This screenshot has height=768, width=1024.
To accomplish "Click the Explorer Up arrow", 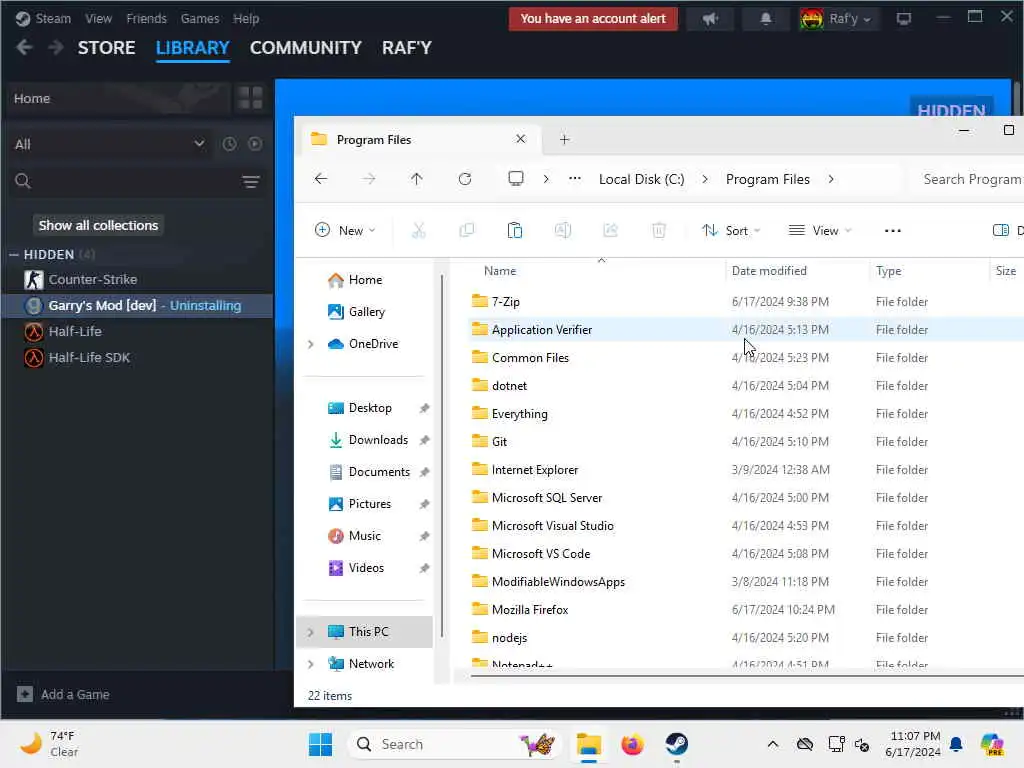I will coord(417,179).
